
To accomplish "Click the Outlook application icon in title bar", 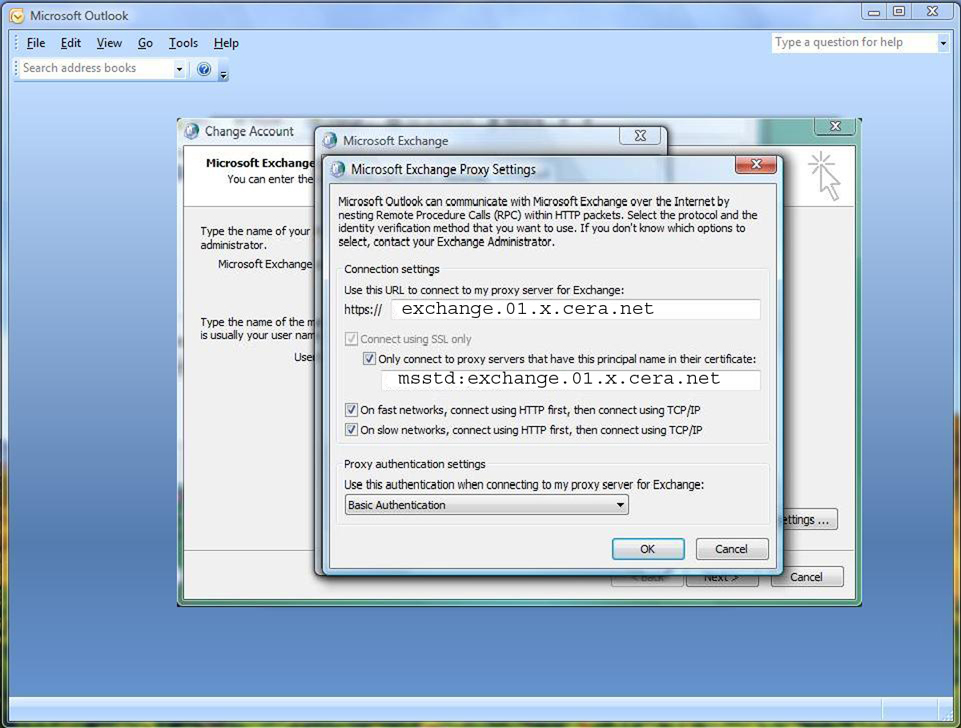I will (x=17, y=16).
